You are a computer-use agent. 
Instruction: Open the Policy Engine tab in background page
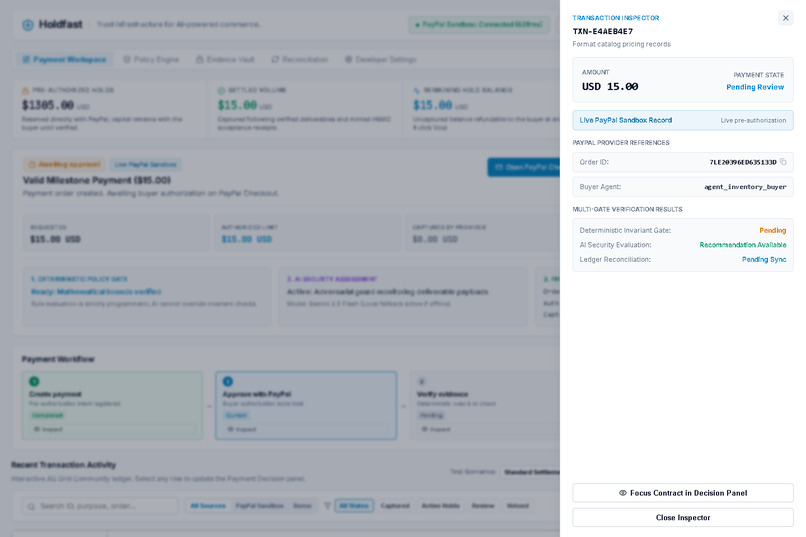click(151, 60)
